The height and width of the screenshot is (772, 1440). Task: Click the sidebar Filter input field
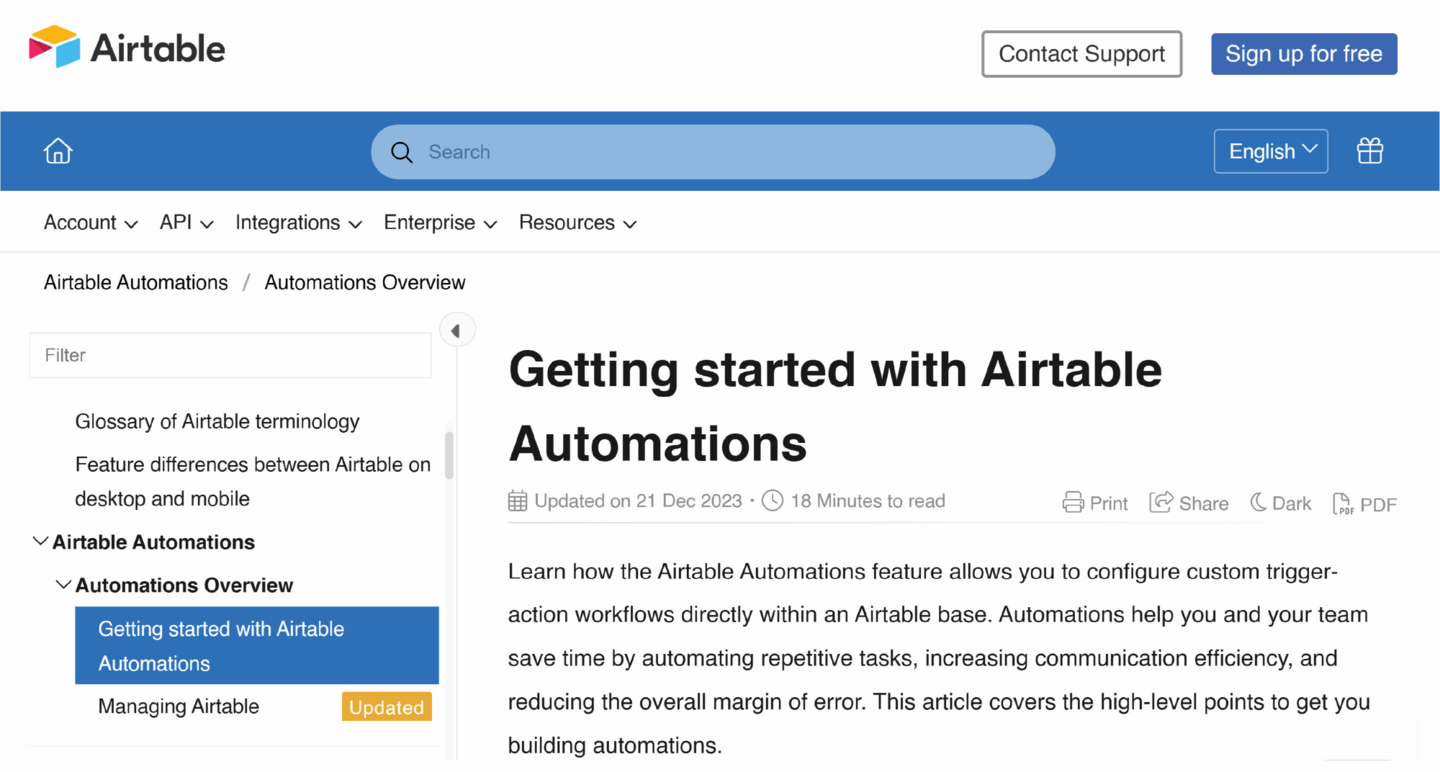(230, 355)
